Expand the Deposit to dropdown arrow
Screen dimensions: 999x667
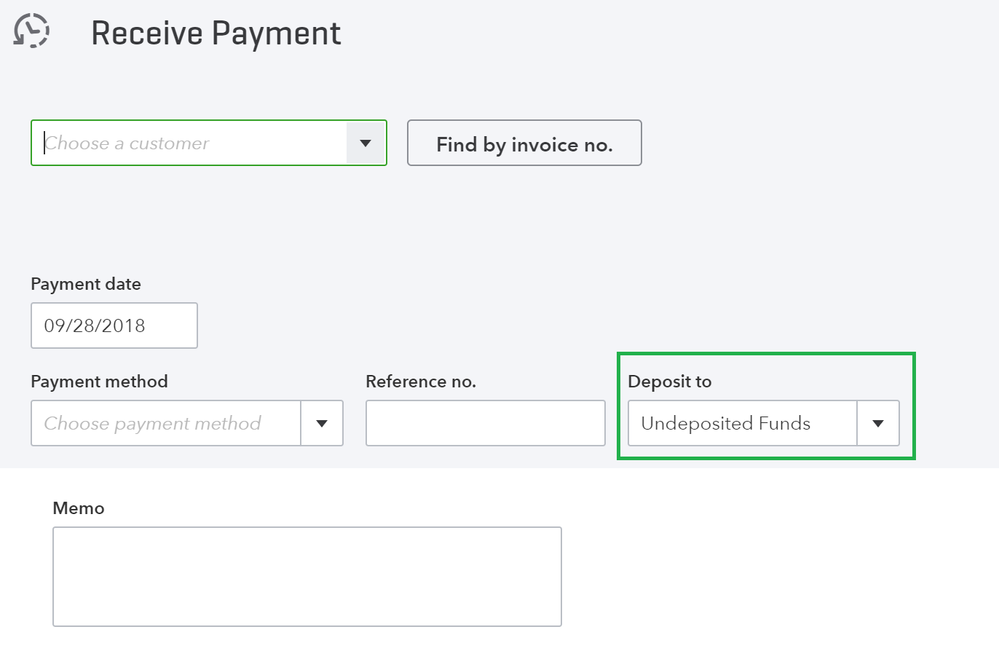878,423
